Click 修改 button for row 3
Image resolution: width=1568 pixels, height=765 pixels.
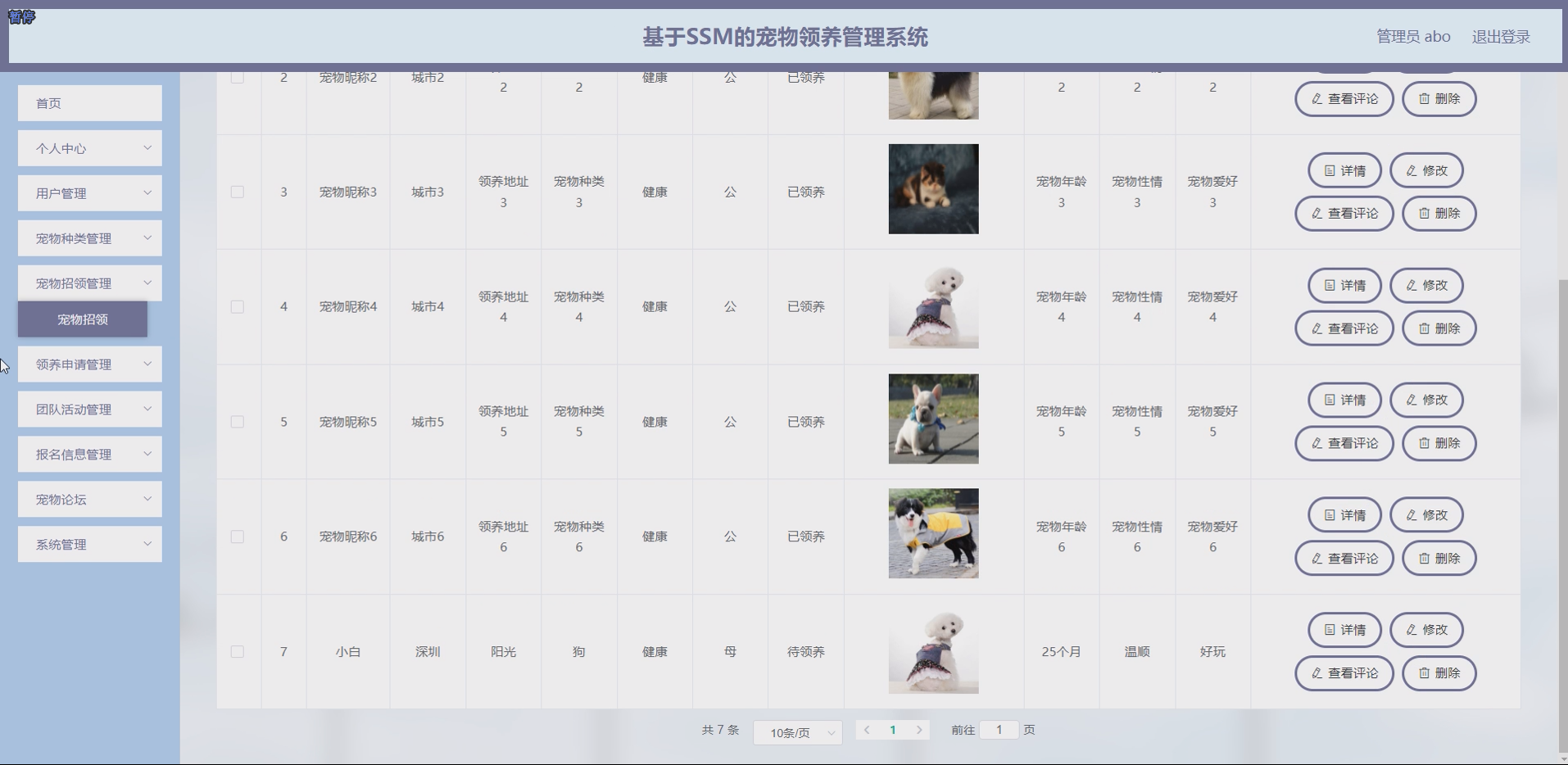click(x=1426, y=170)
